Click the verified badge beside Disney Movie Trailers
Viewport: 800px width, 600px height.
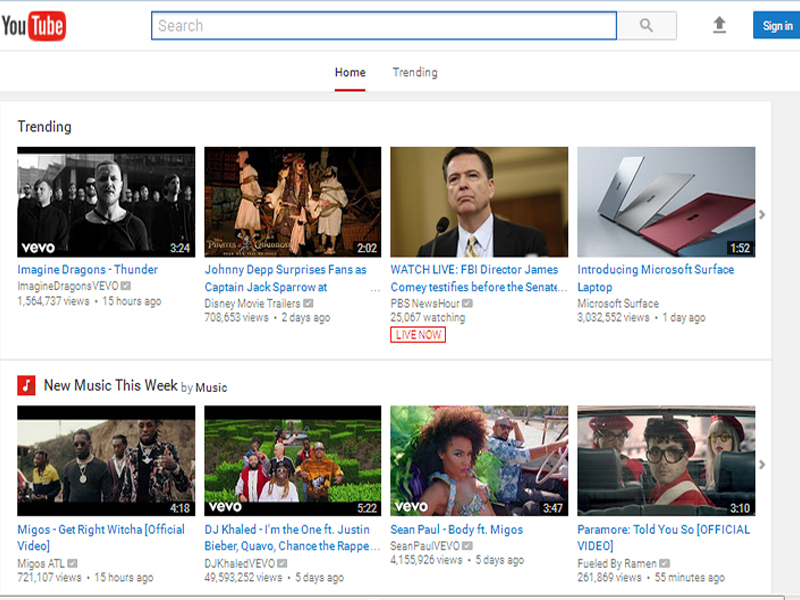coord(308,304)
